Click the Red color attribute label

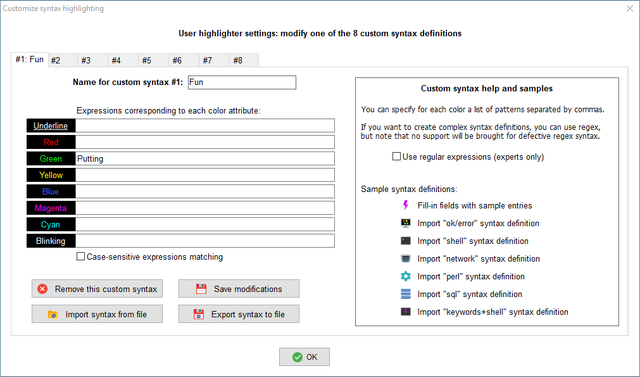tap(51, 142)
